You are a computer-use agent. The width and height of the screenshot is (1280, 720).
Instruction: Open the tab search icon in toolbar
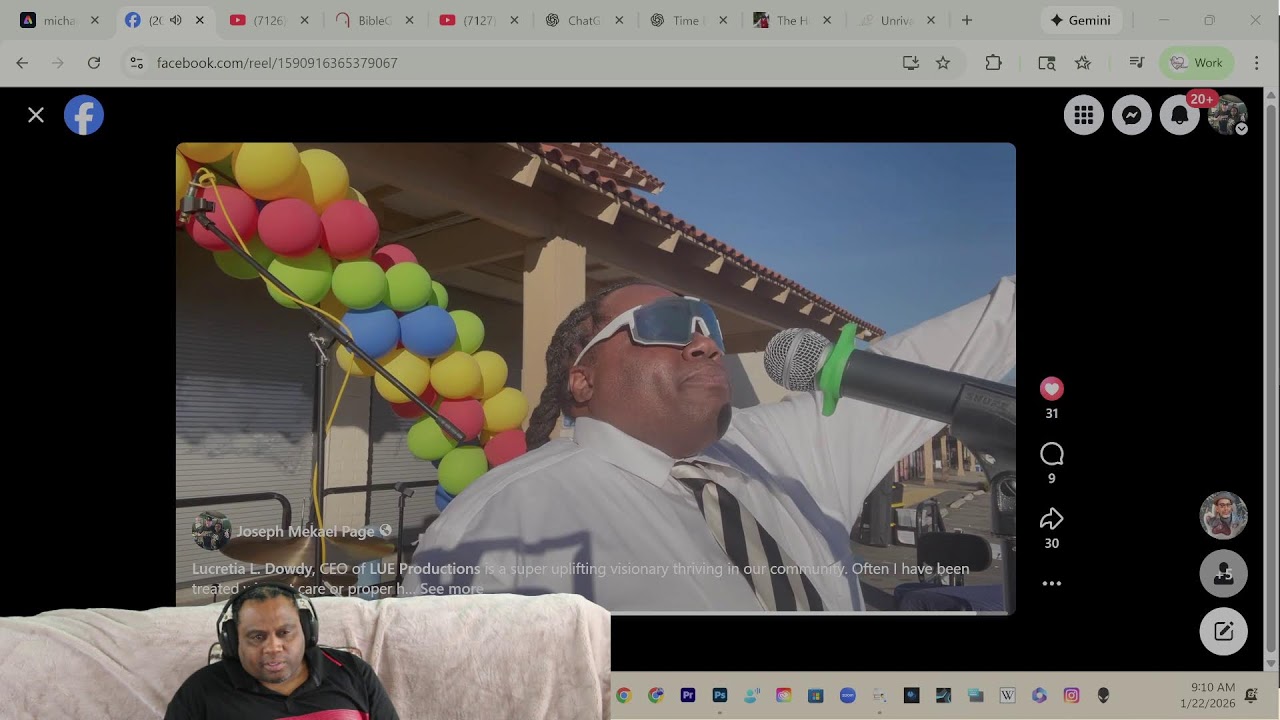click(1046, 62)
